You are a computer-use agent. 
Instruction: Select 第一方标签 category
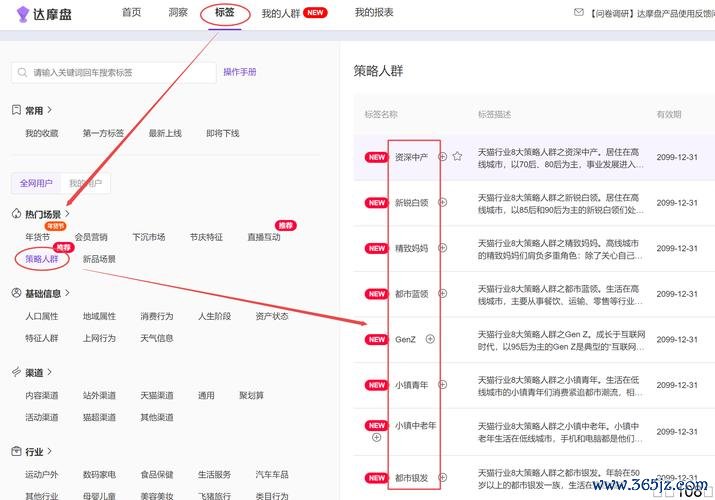coord(104,133)
